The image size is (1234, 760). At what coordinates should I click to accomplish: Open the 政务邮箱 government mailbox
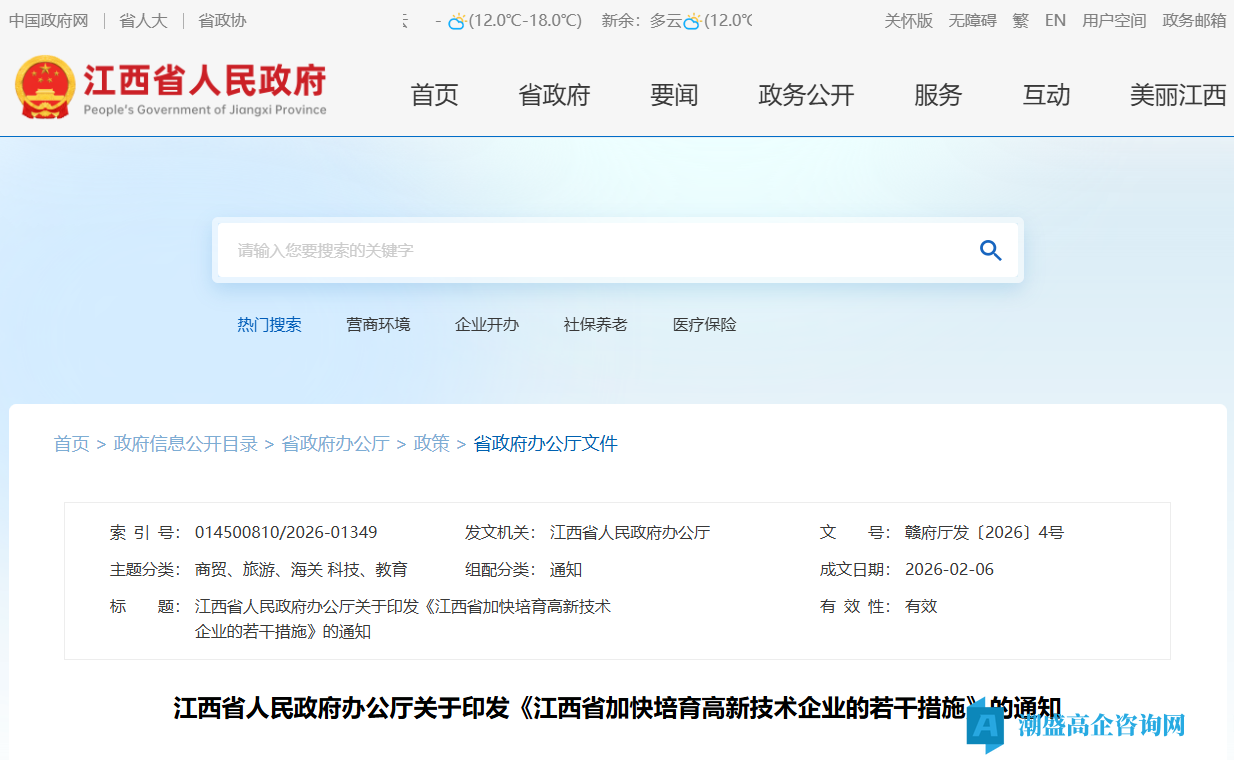[1193, 20]
